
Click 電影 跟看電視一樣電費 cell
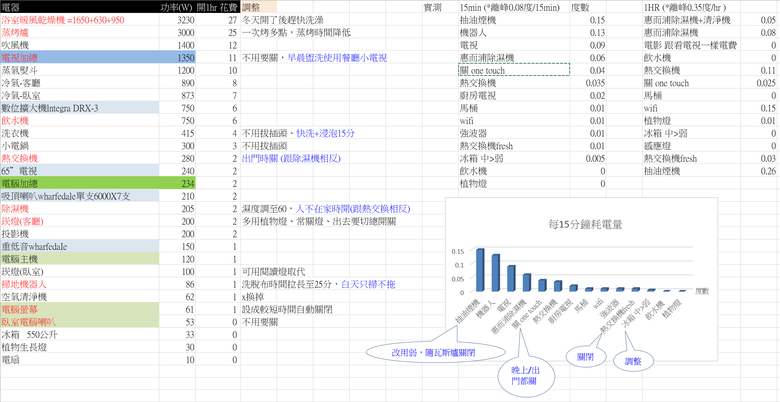(690, 45)
